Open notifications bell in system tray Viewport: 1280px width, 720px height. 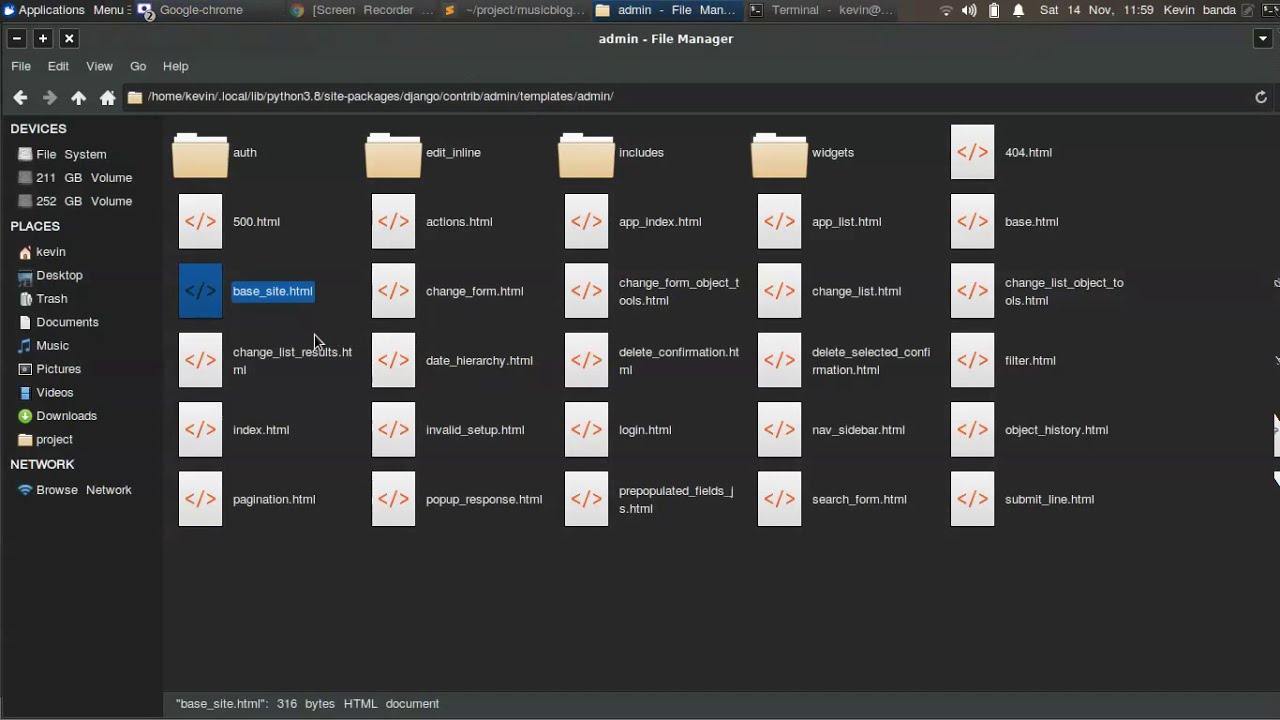1018,10
